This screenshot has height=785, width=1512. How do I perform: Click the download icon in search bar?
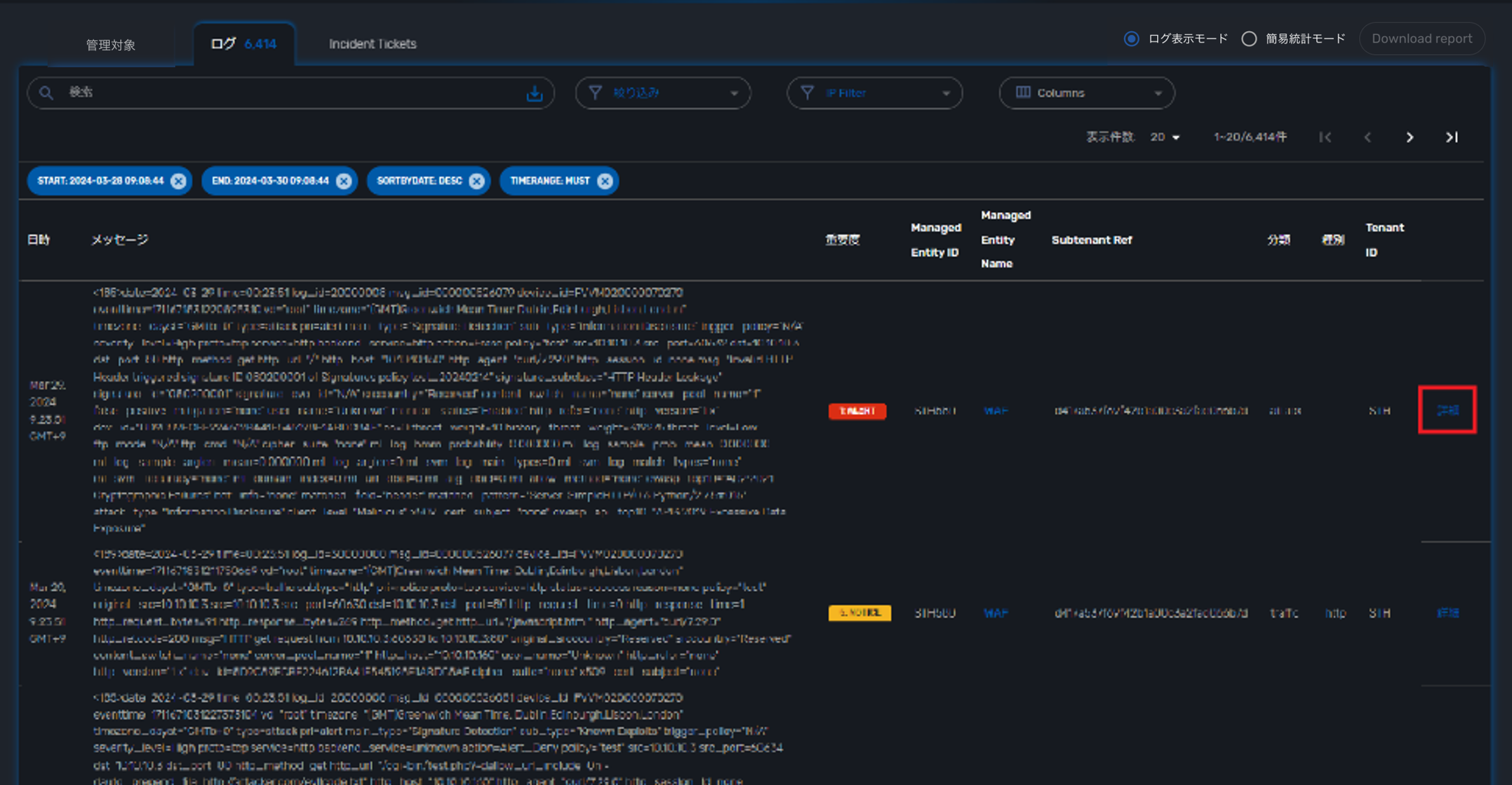pyautogui.click(x=534, y=93)
